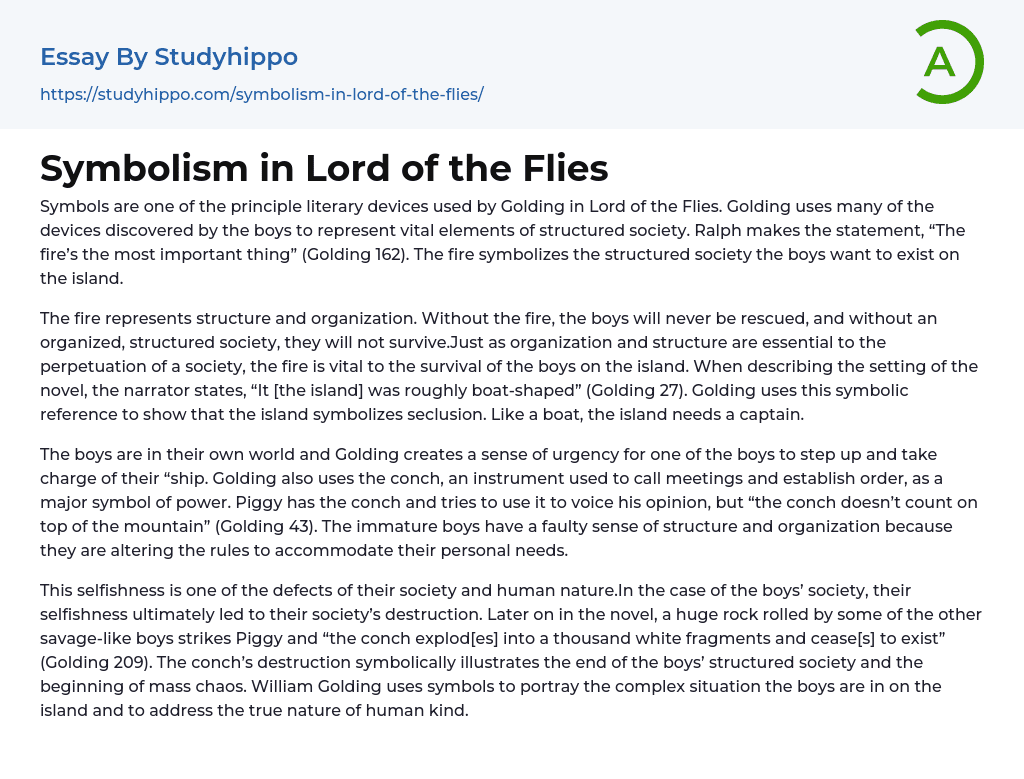Viewport: 1024px width, 779px height.
Task: Click the "Essay By Studyhippo" header text
Action: [169, 57]
